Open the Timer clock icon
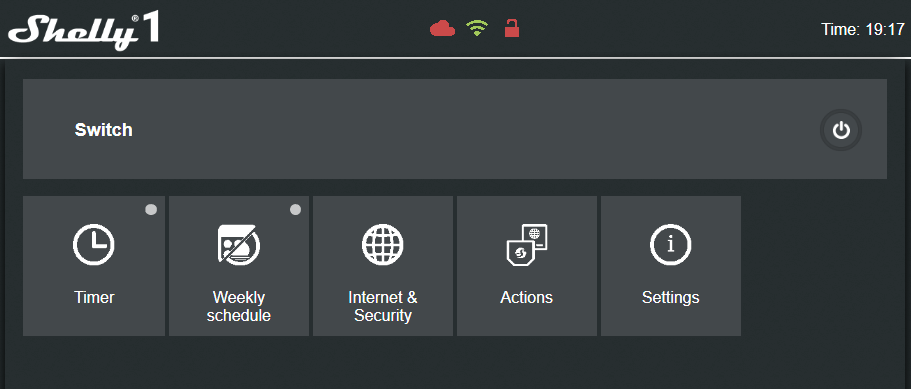This screenshot has height=389, width=911. point(94,244)
